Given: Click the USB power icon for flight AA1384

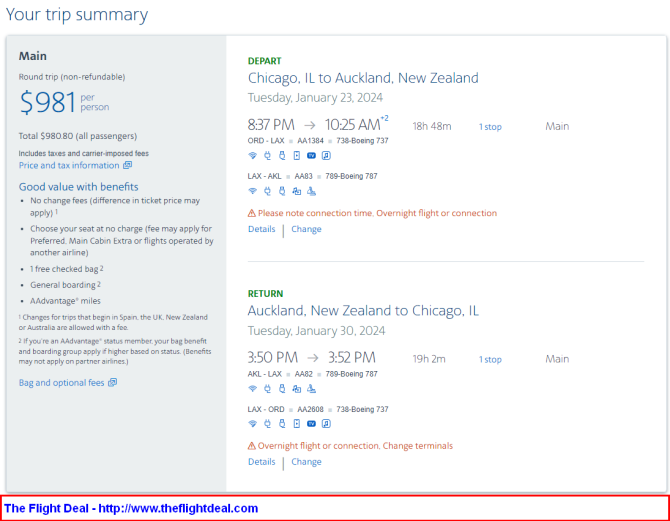Looking at the screenshot, I should point(282,156).
